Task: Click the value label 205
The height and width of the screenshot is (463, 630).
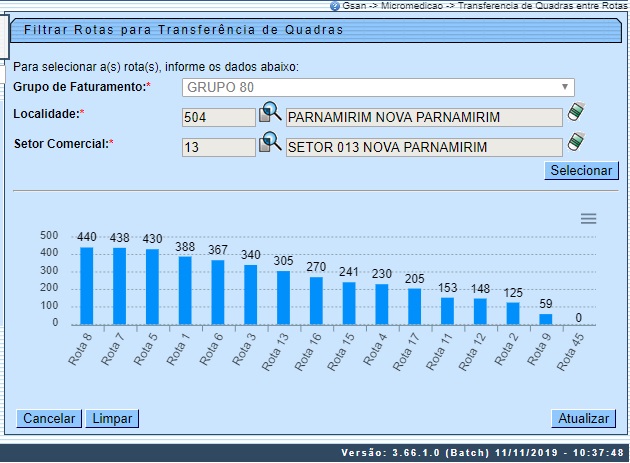Action: pyautogui.click(x=415, y=279)
